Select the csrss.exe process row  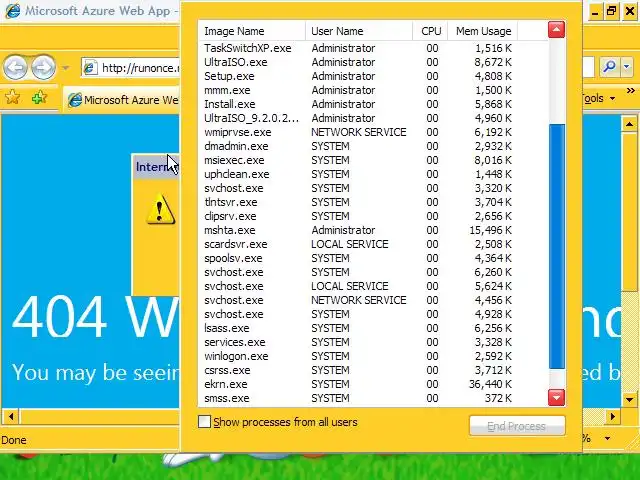(373, 370)
